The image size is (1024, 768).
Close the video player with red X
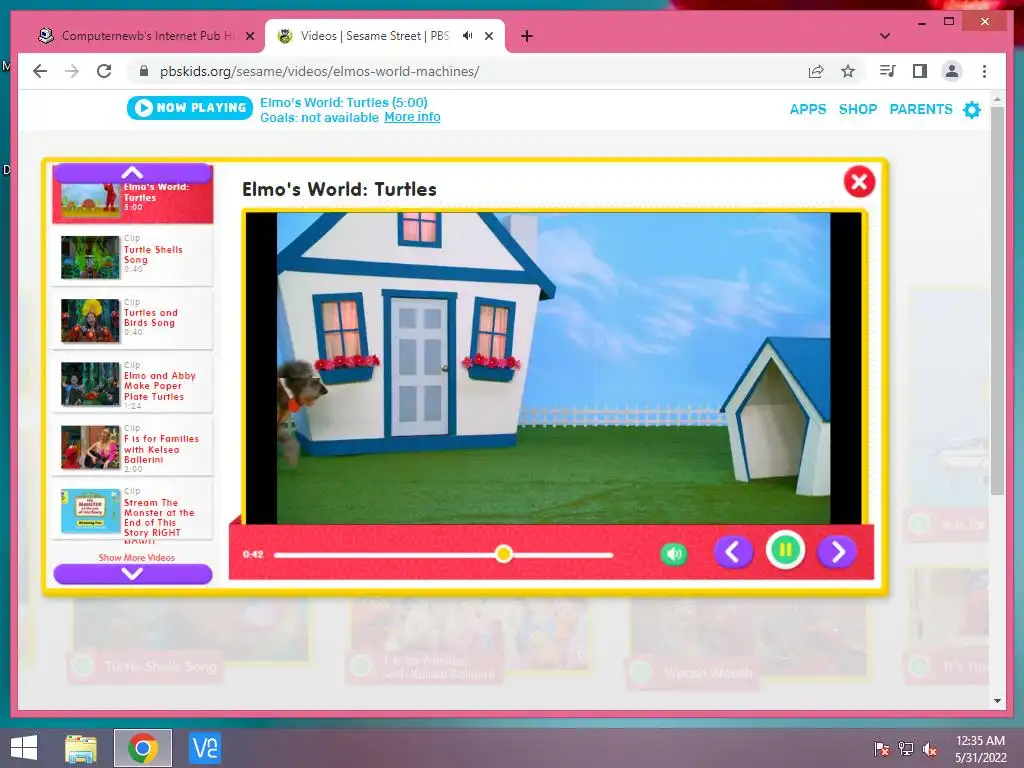click(859, 182)
